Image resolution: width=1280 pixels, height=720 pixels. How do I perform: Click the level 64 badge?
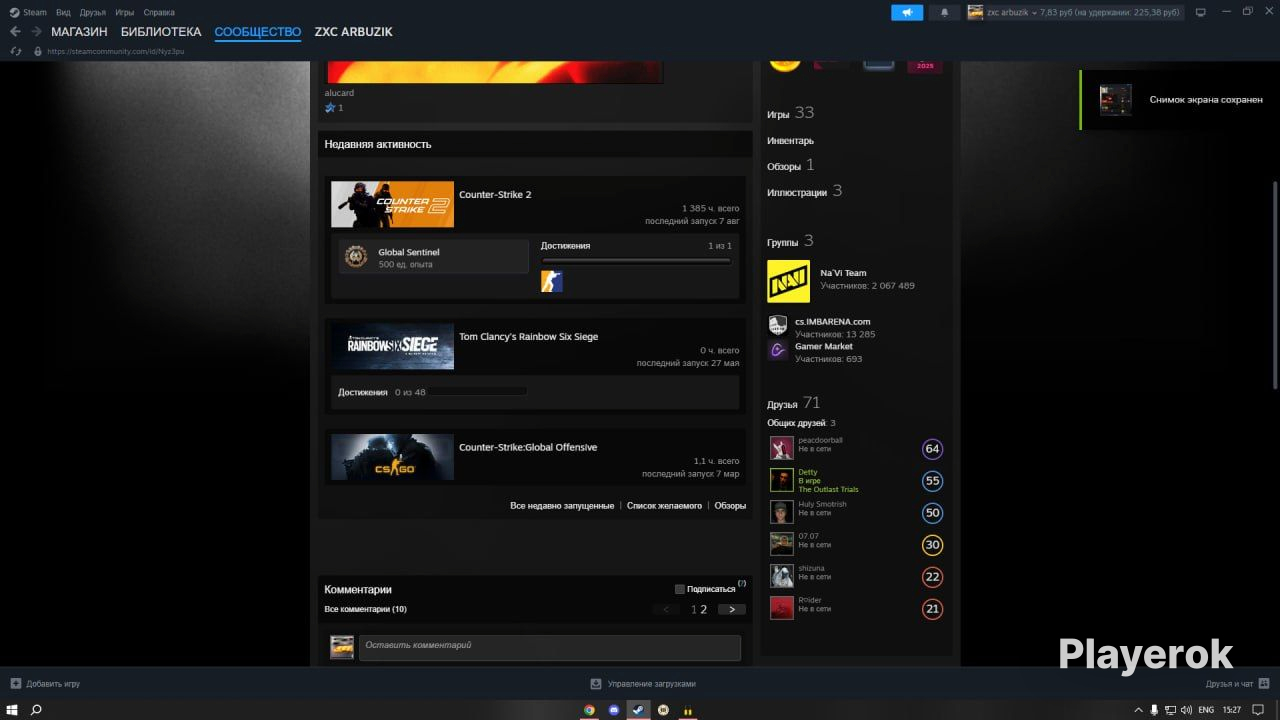(x=932, y=449)
